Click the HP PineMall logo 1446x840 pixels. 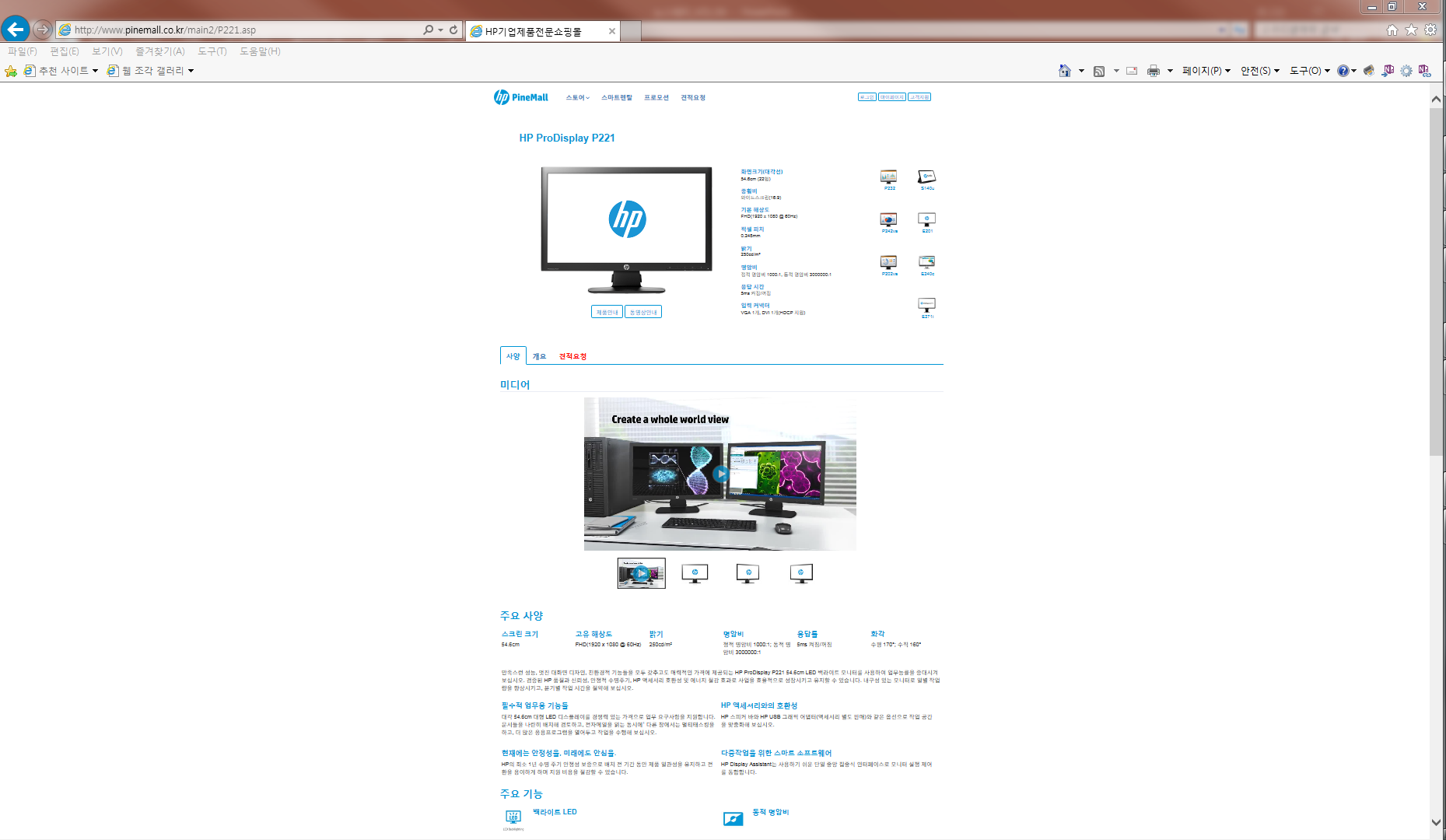[521, 97]
